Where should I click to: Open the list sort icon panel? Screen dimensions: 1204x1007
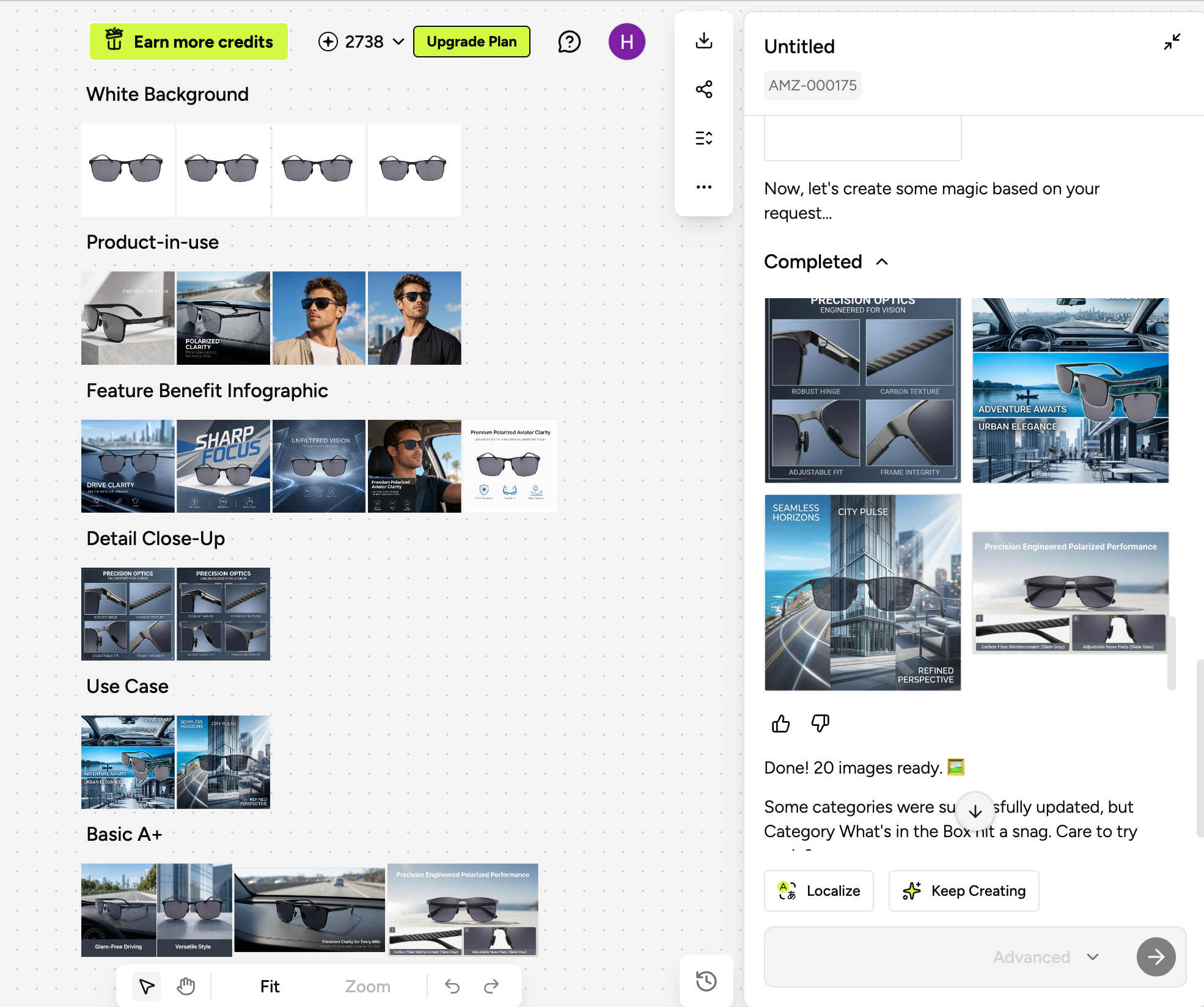click(704, 138)
